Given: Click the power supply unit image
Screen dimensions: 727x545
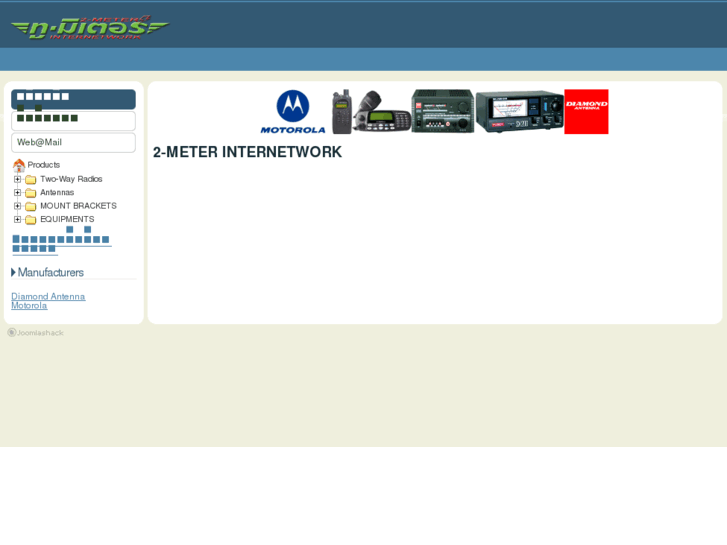Looking at the screenshot, I should (443, 111).
